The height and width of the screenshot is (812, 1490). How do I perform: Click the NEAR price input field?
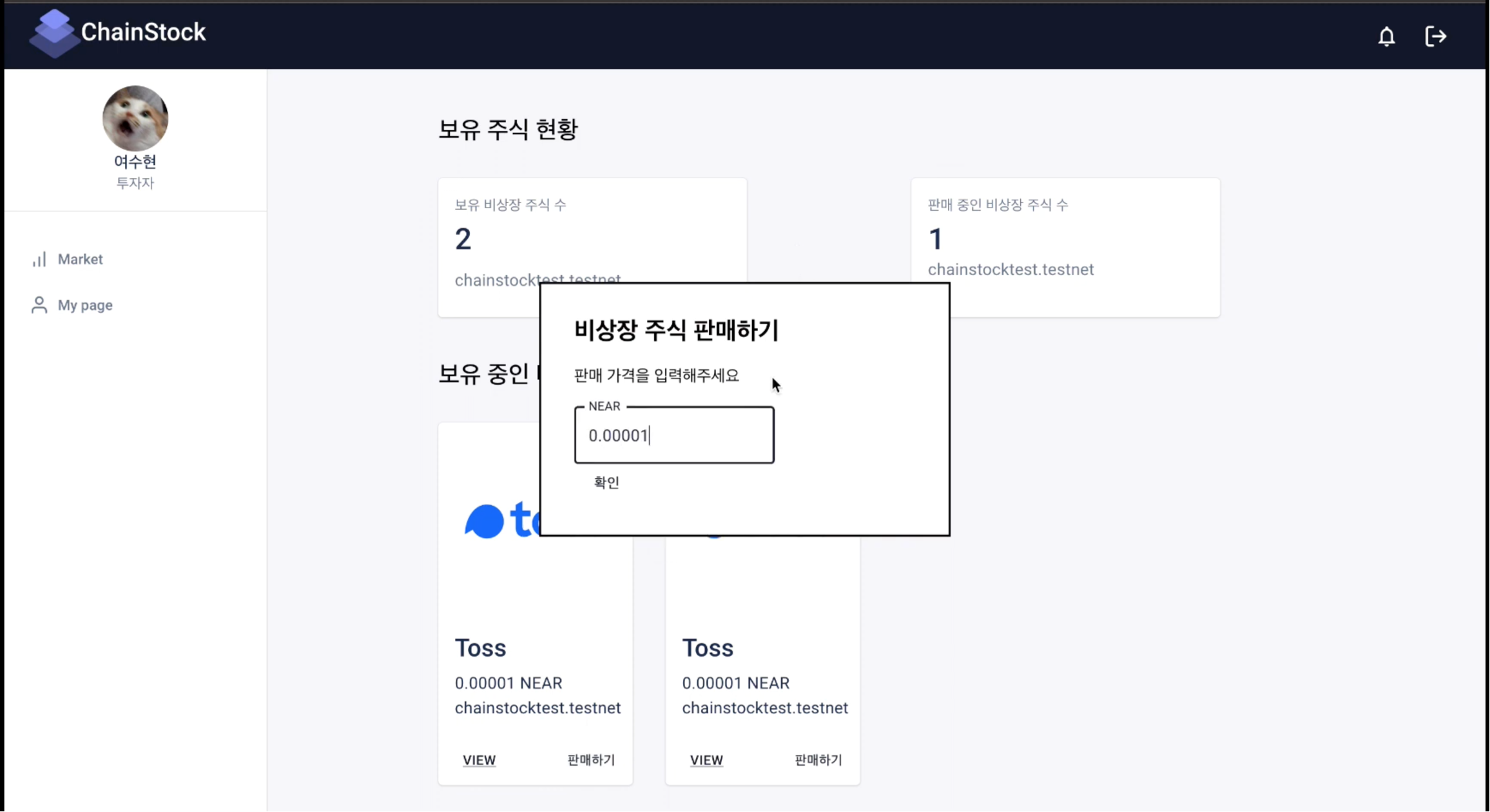pyautogui.click(x=674, y=436)
